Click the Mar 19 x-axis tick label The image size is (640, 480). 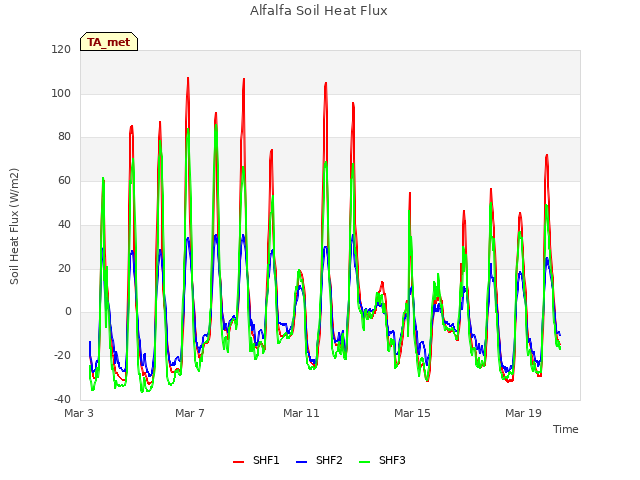click(523, 413)
